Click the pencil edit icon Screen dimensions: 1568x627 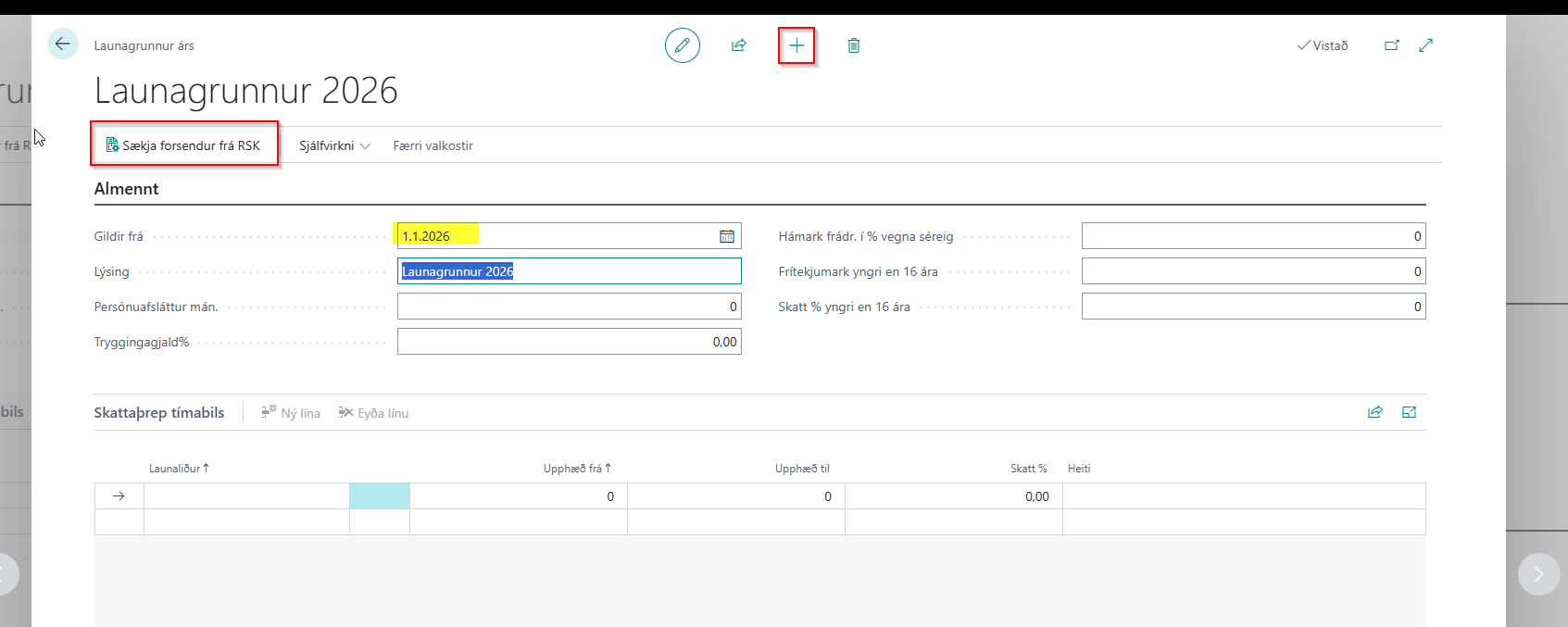(x=683, y=45)
